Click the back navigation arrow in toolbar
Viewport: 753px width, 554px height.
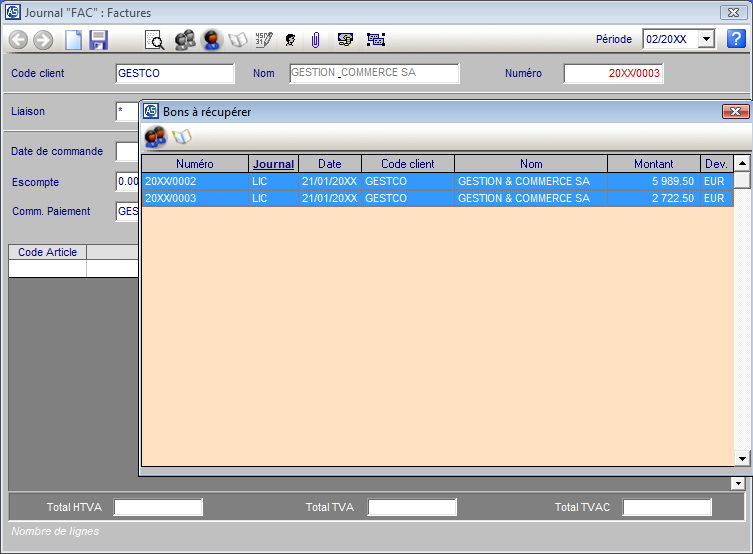18,40
